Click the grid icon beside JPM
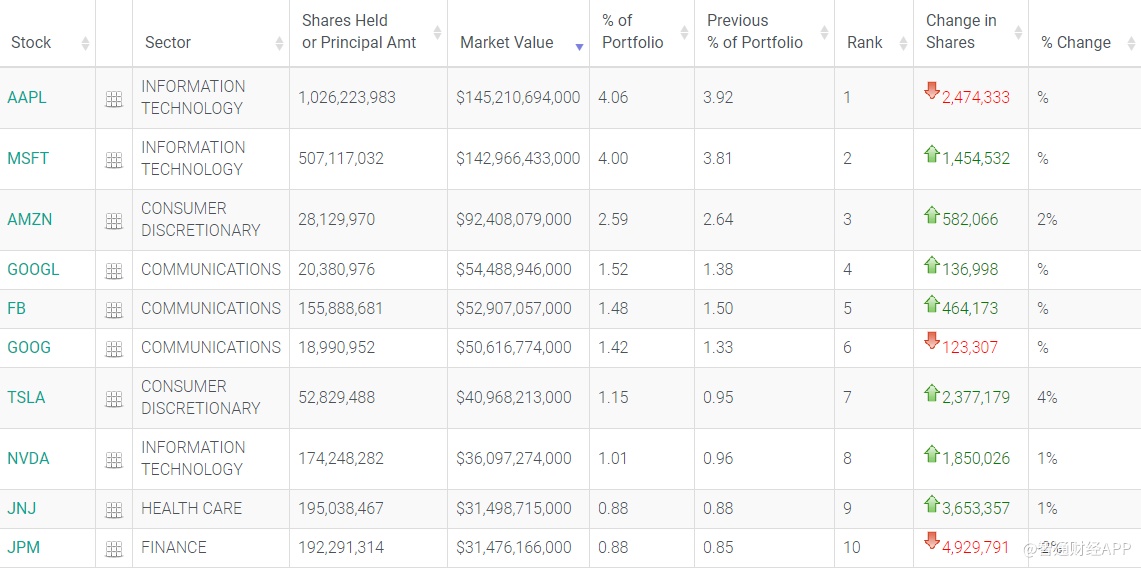The width and height of the screenshot is (1141, 568). pos(114,549)
